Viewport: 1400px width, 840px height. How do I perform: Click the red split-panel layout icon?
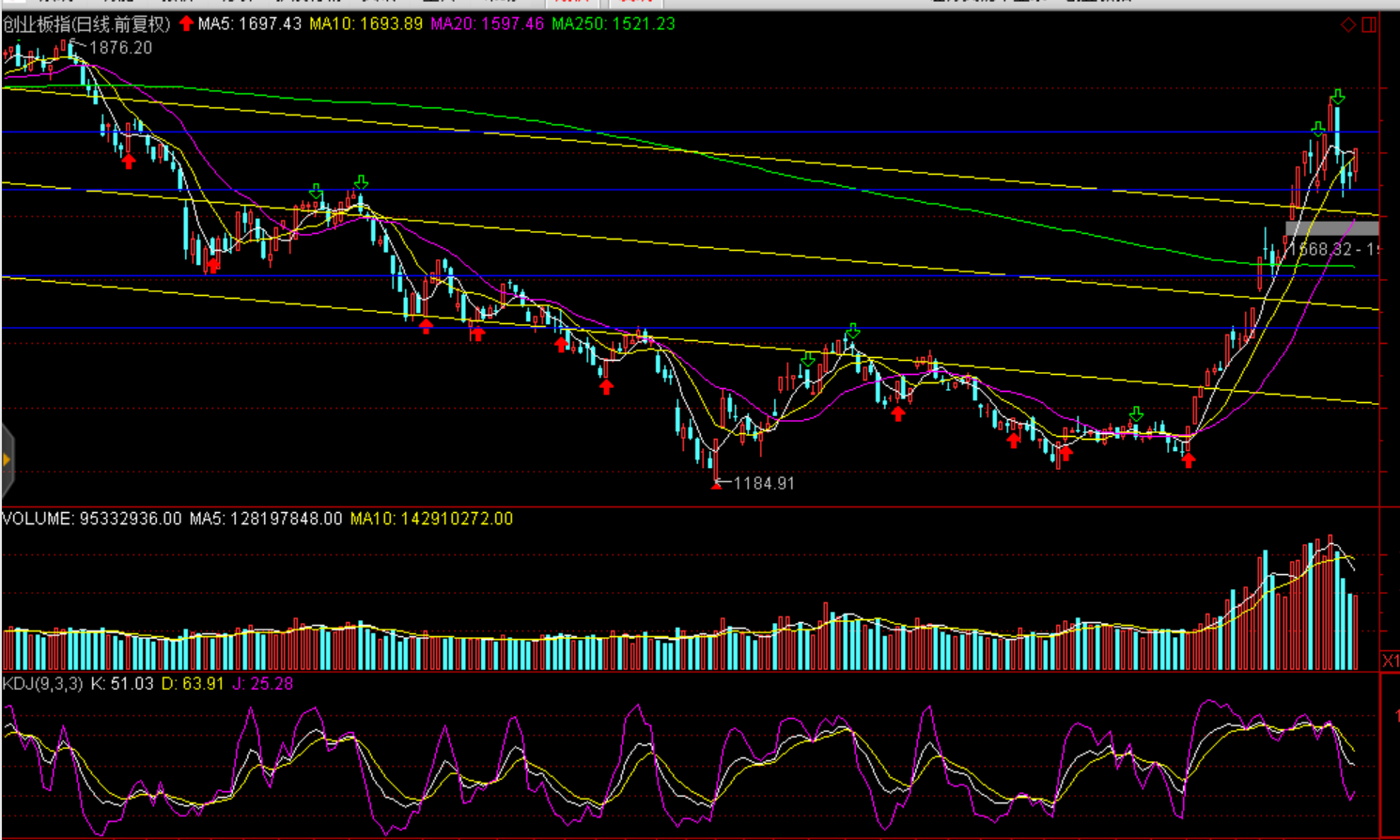[x=1369, y=24]
